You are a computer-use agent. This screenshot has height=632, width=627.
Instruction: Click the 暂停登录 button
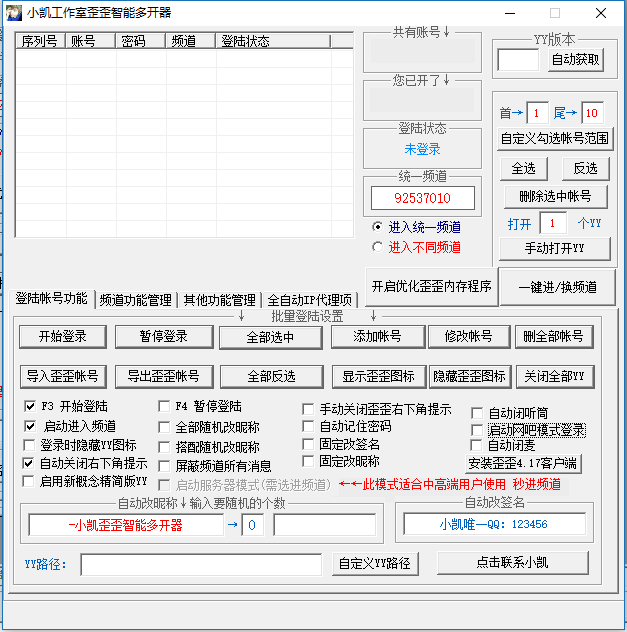tap(164, 337)
